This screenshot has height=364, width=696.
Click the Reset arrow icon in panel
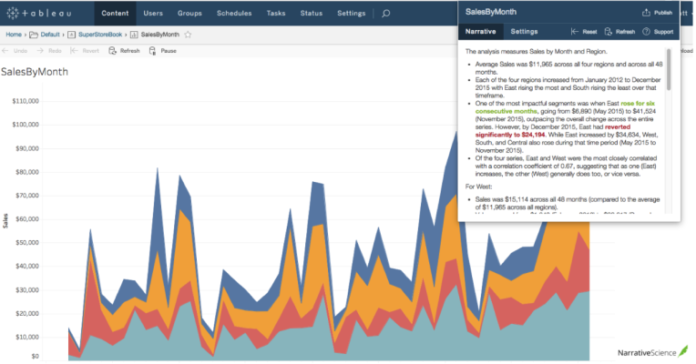pos(574,32)
